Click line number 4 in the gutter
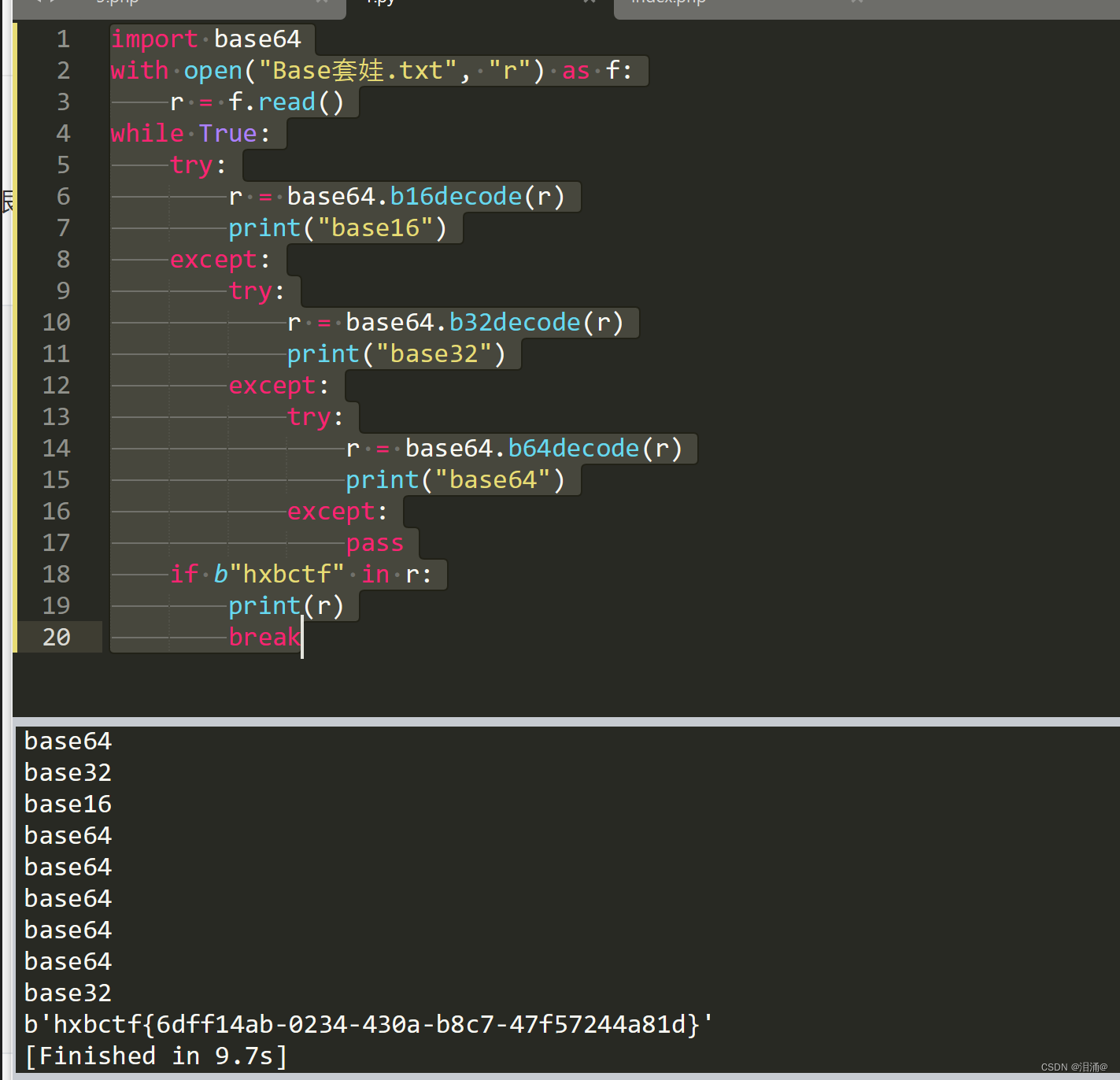The width and height of the screenshot is (1120, 1080). click(x=64, y=134)
